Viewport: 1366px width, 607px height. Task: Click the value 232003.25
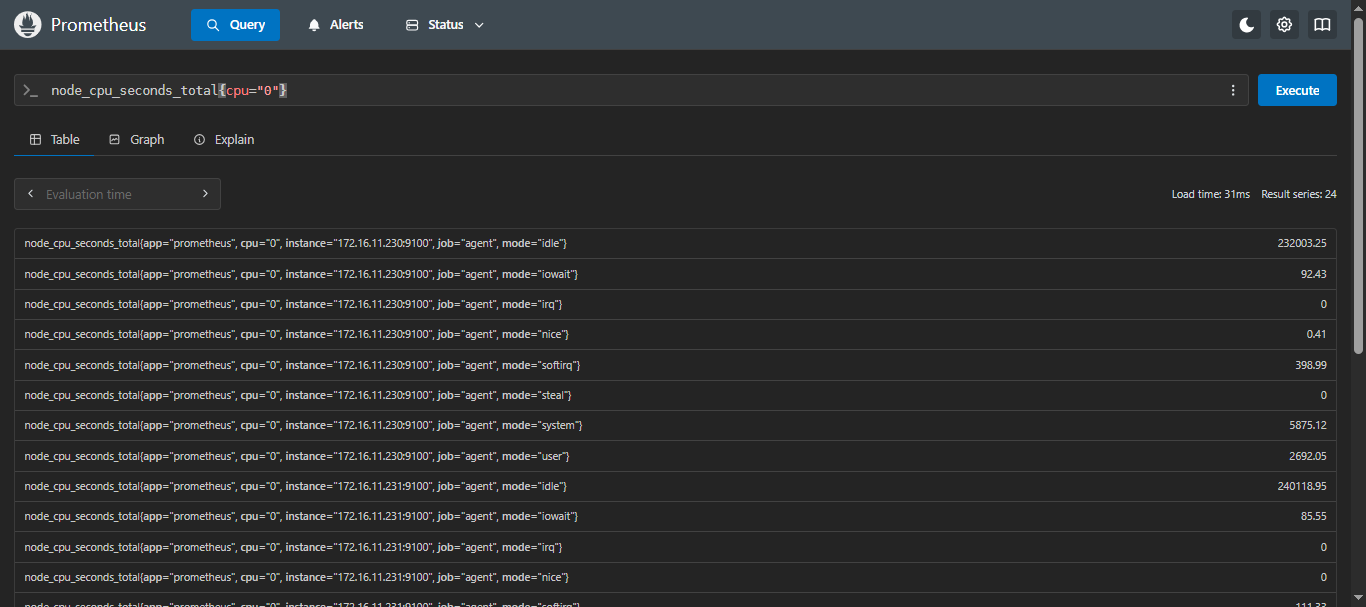[x=1302, y=243]
